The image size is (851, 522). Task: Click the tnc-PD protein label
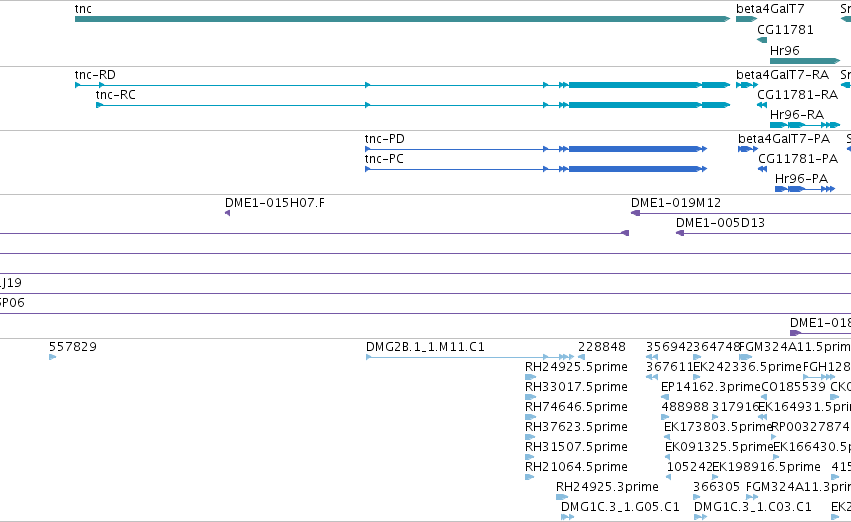pyautogui.click(x=385, y=138)
